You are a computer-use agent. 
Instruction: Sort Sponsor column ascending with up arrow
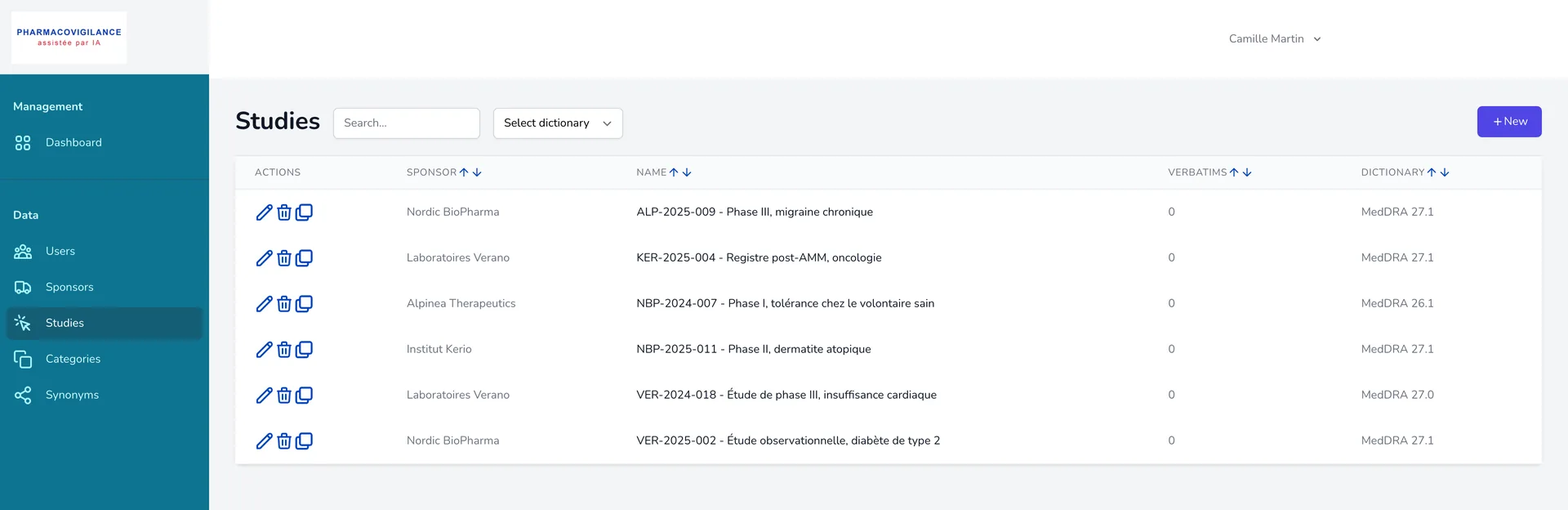pyautogui.click(x=464, y=172)
